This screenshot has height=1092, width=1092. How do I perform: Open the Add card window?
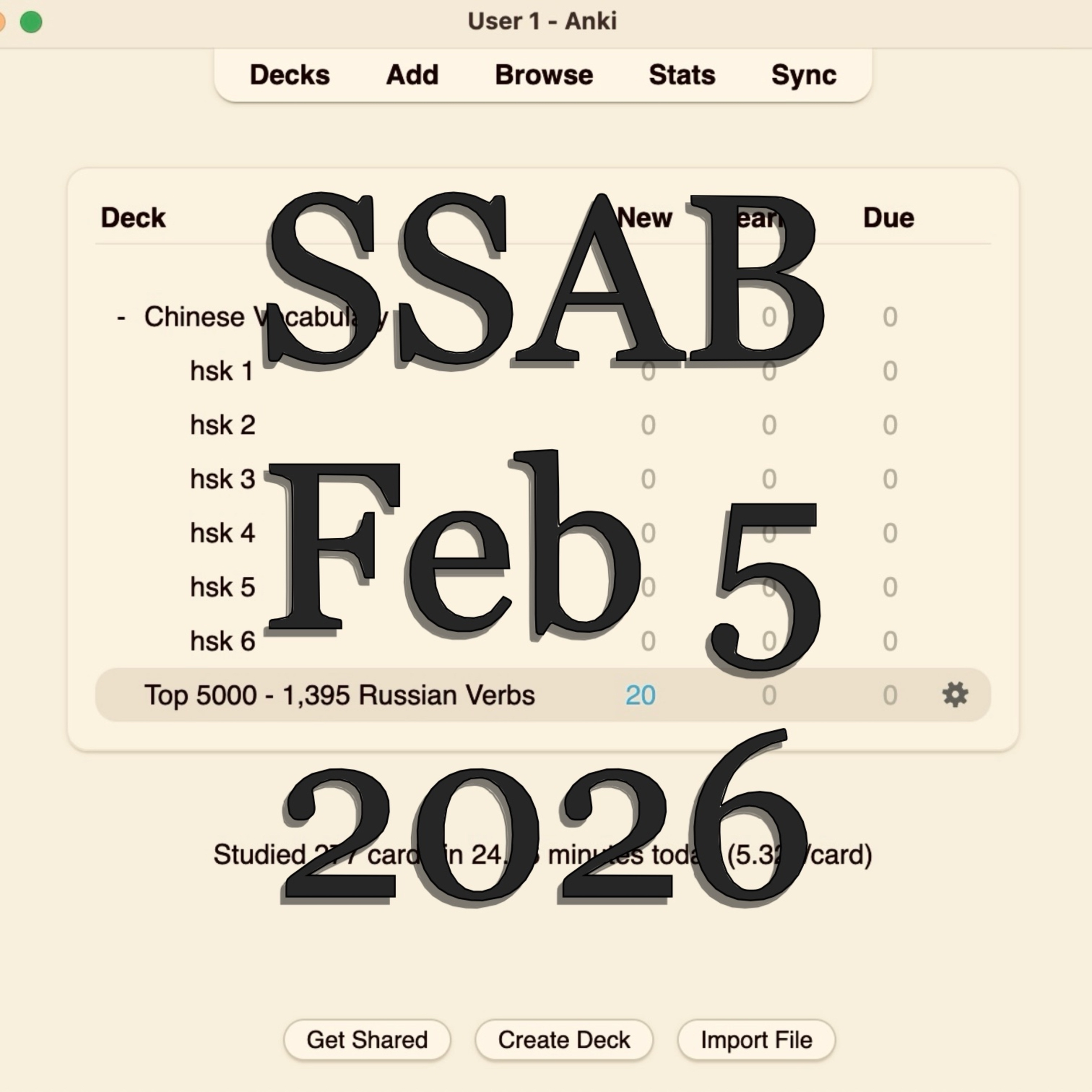(412, 75)
